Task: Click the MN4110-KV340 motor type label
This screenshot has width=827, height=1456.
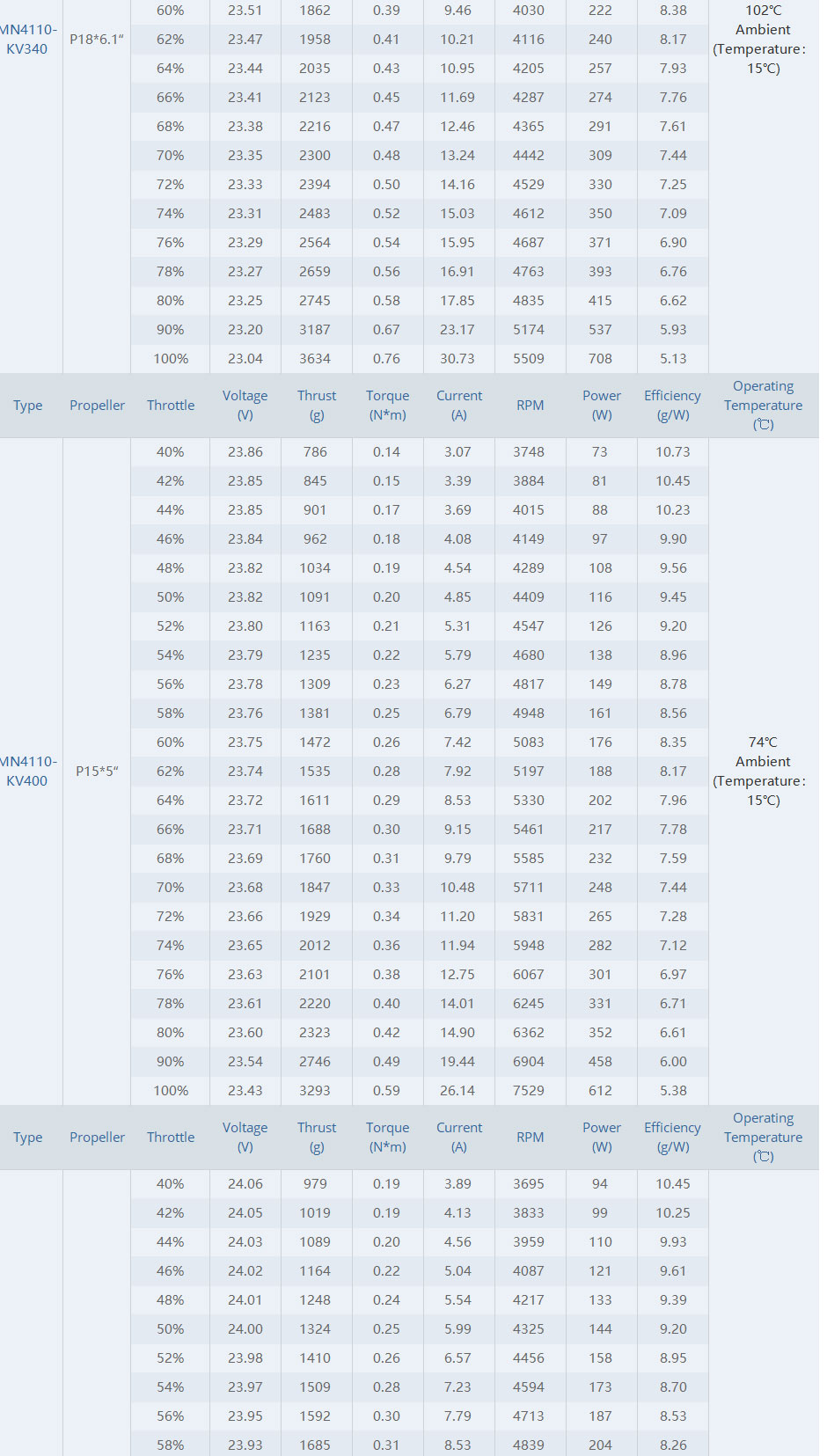Action: [x=27, y=40]
